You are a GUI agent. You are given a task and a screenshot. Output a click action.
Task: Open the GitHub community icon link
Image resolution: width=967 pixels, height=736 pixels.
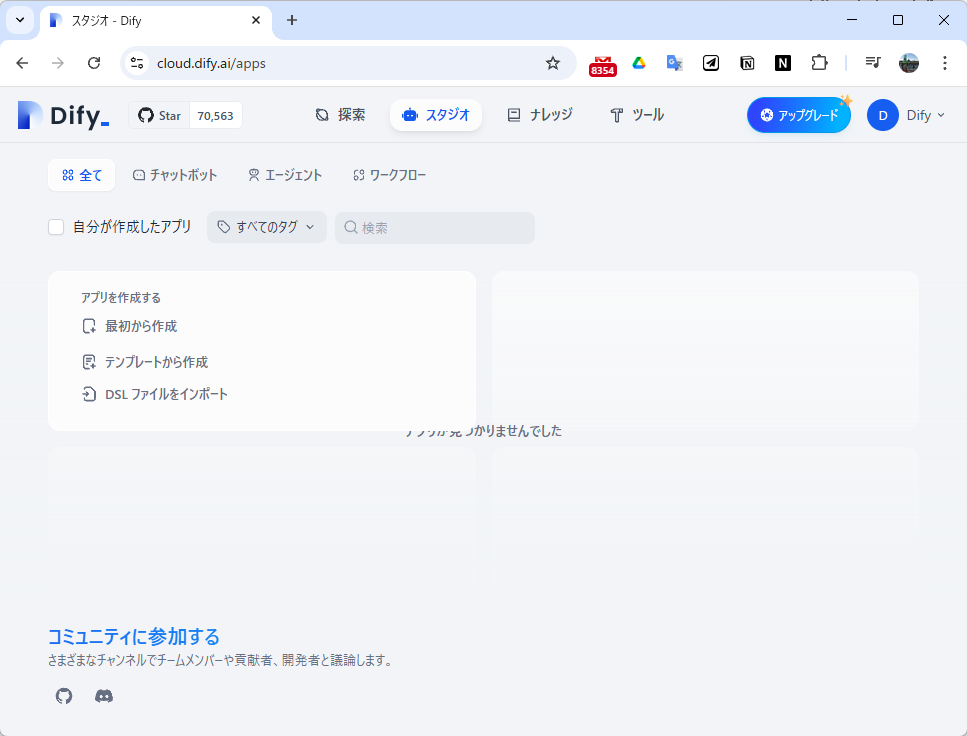click(64, 696)
